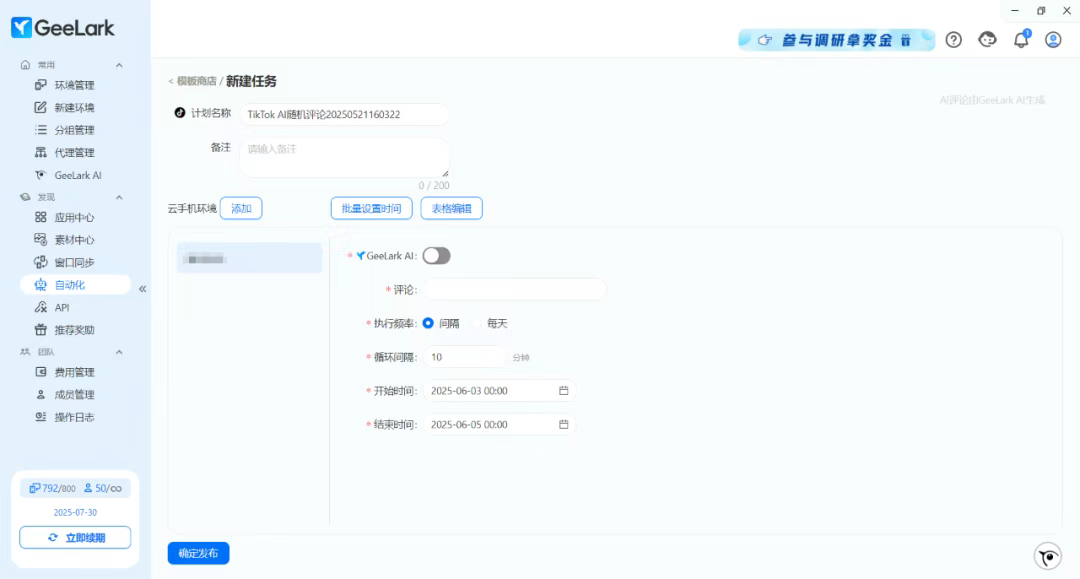
Task: Collapse the 团队 sidebar section
Action: pyautogui.click(x=119, y=352)
